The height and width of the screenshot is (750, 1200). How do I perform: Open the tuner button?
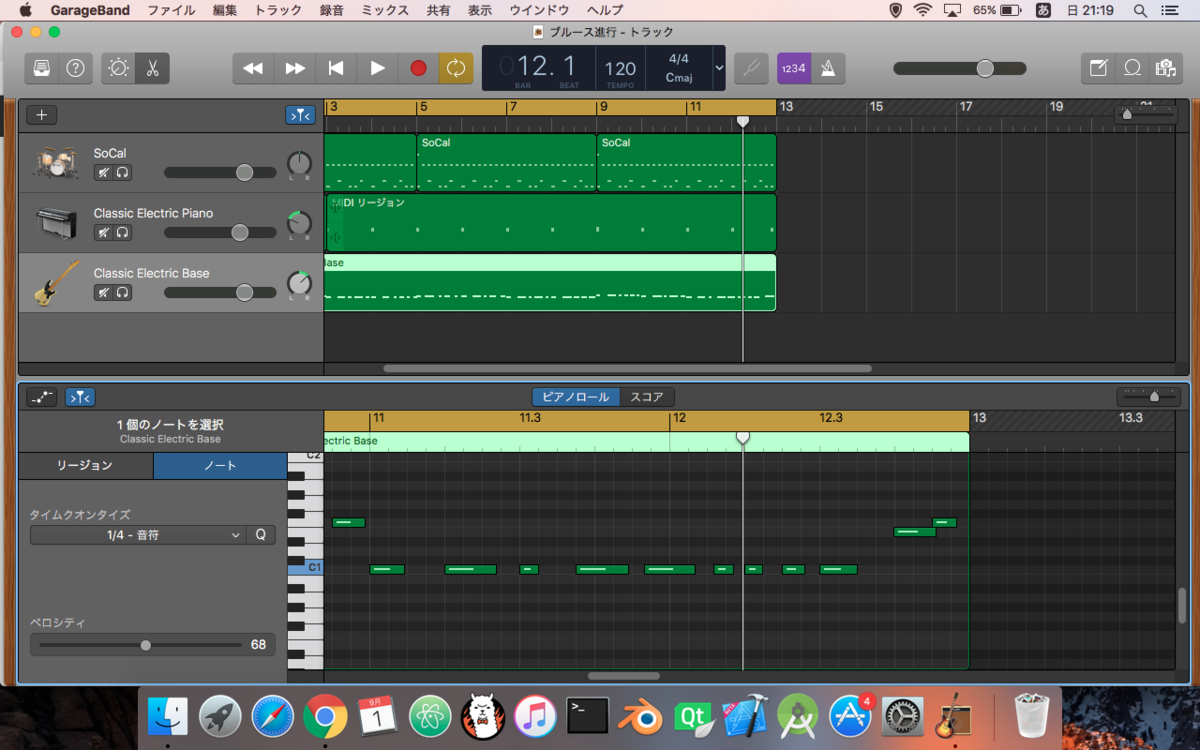tap(751, 68)
